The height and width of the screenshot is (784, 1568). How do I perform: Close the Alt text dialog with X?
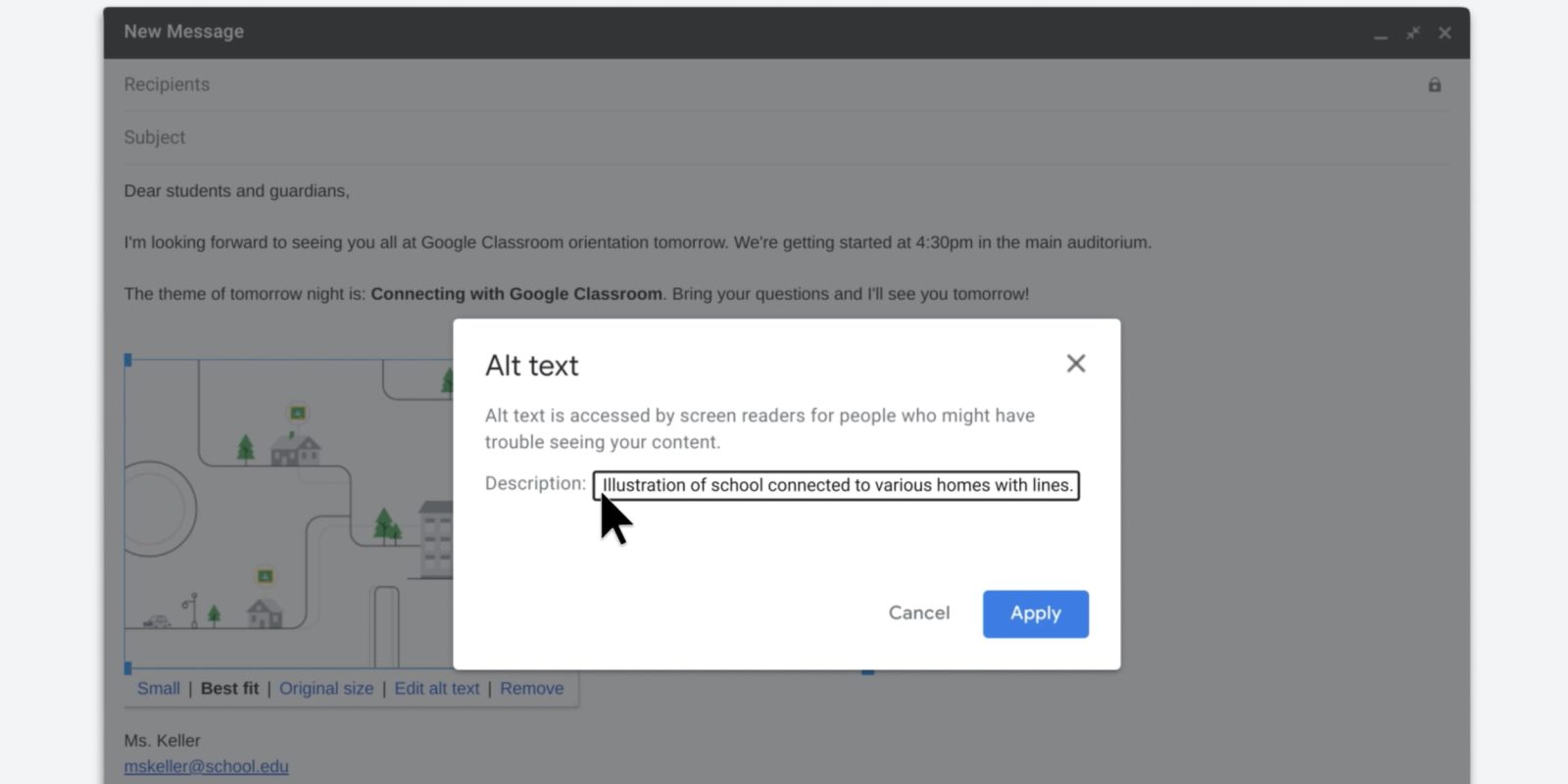1075,364
